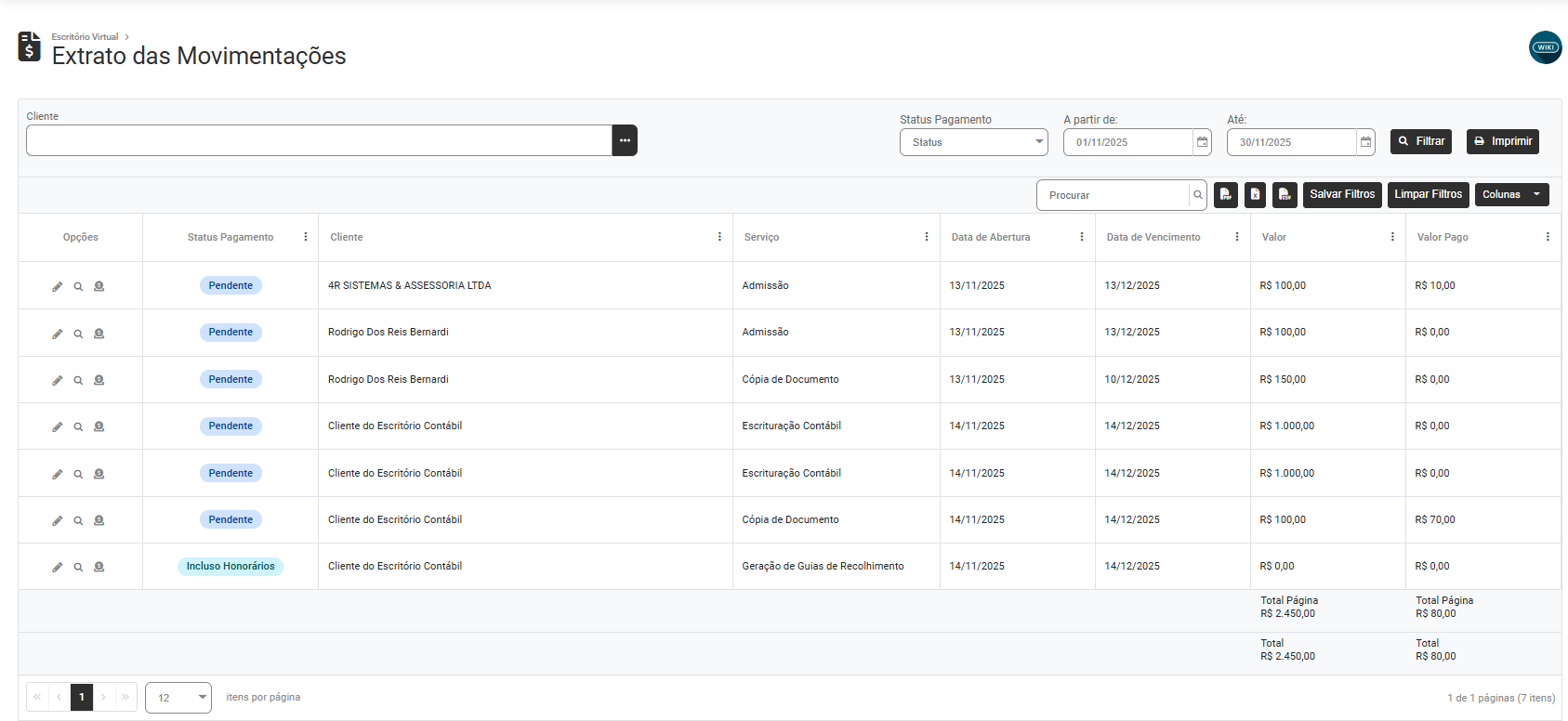The width and height of the screenshot is (1568, 721).
Task: Clear filters with Limpar Filtros
Action: [x=1428, y=195]
